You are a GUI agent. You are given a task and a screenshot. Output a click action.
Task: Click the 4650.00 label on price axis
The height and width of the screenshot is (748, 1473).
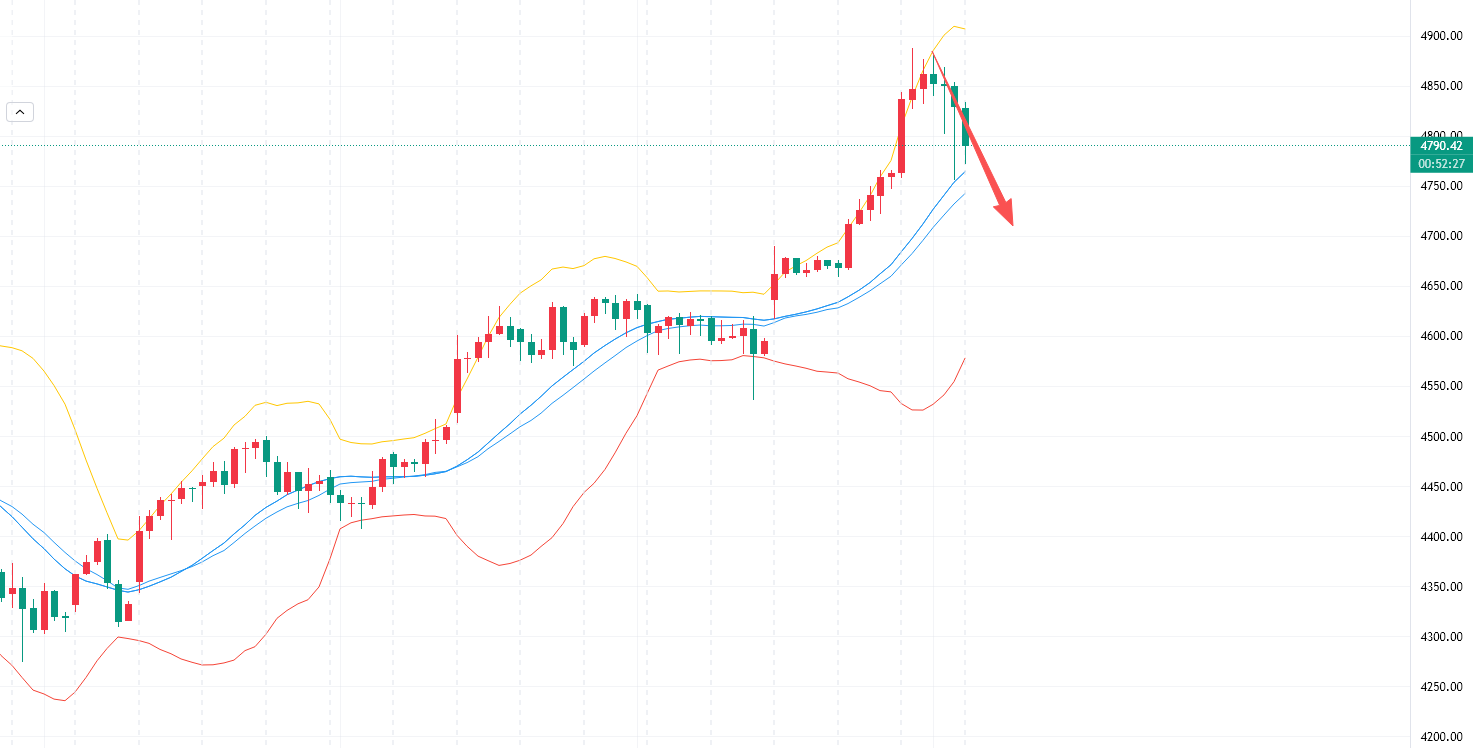click(1441, 286)
